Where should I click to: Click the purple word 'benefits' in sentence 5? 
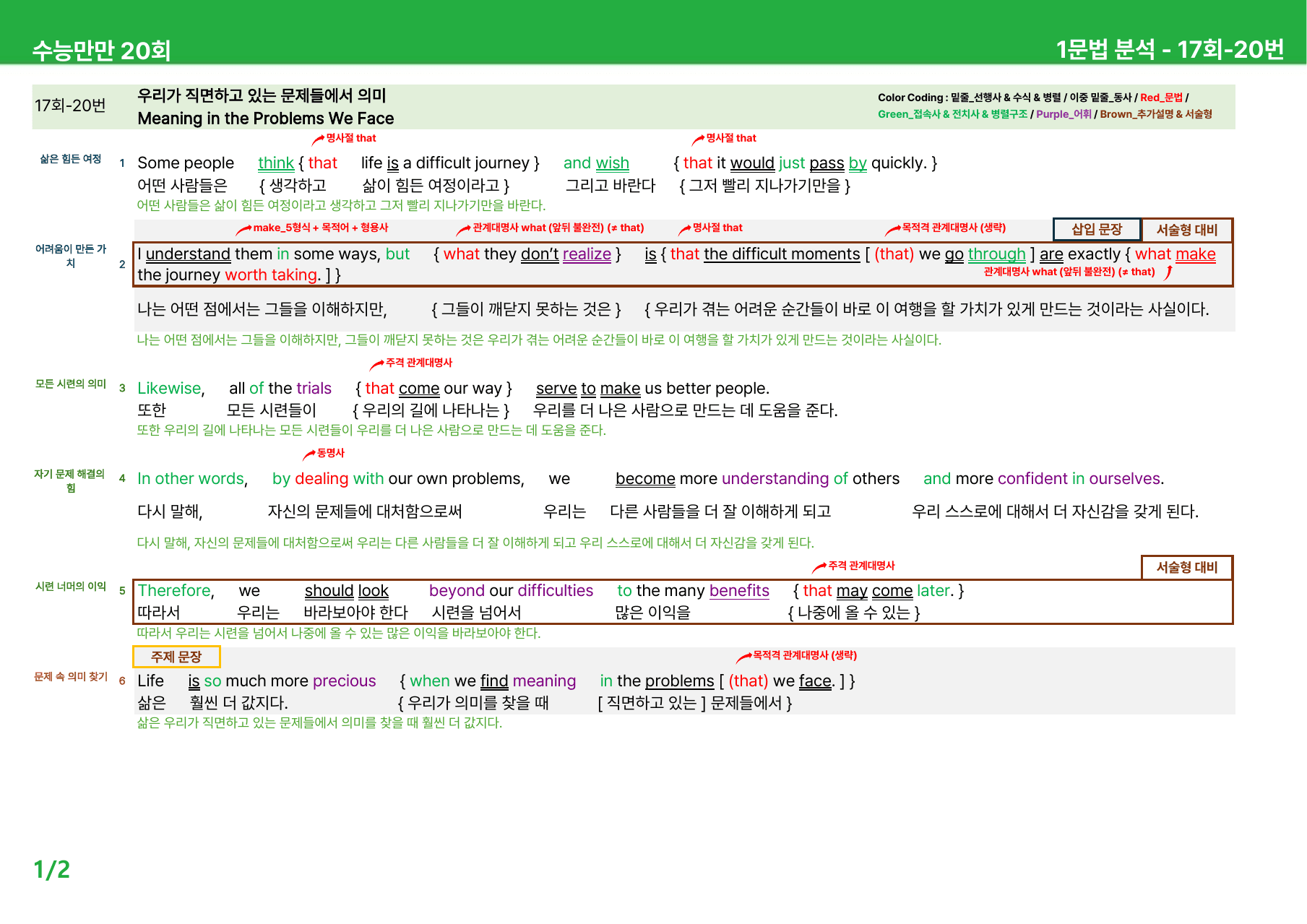[x=739, y=591]
